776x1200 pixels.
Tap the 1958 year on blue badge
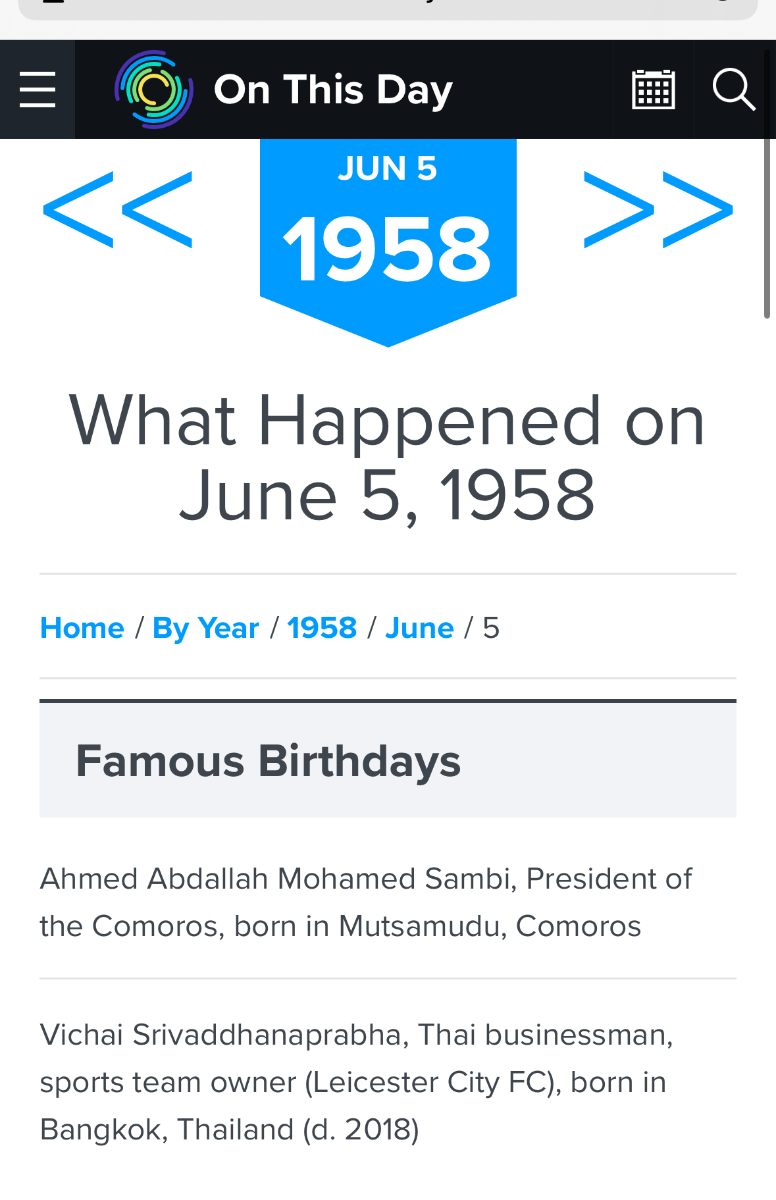[x=388, y=250]
